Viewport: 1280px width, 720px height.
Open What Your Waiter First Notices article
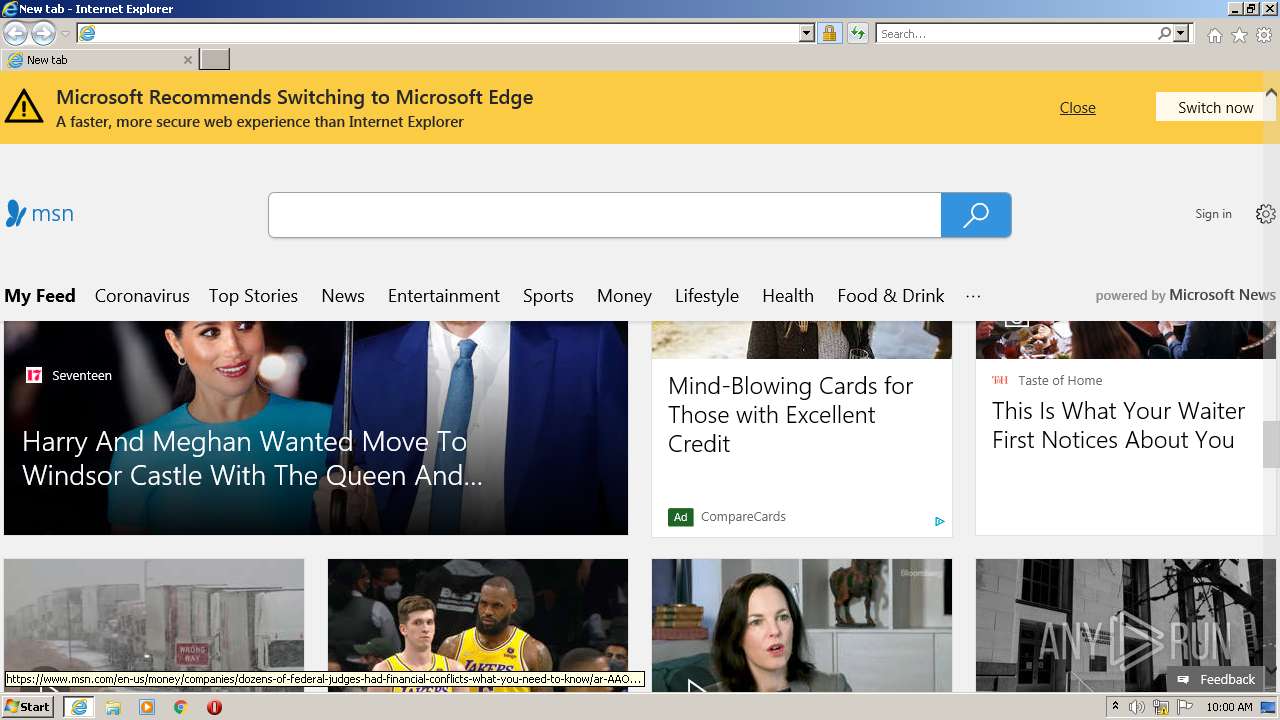coord(1118,425)
